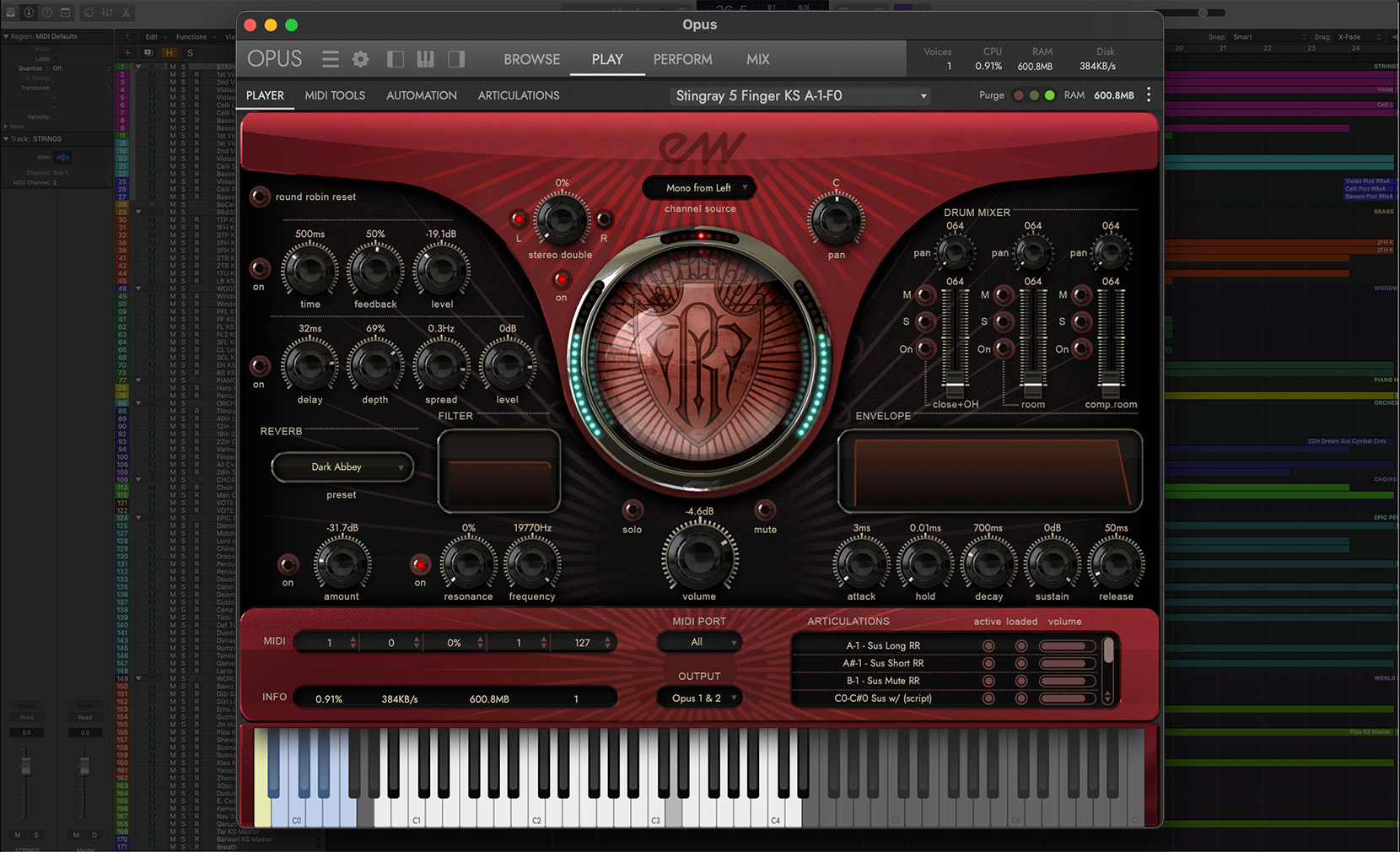Toggle the delay section on button

[260, 269]
